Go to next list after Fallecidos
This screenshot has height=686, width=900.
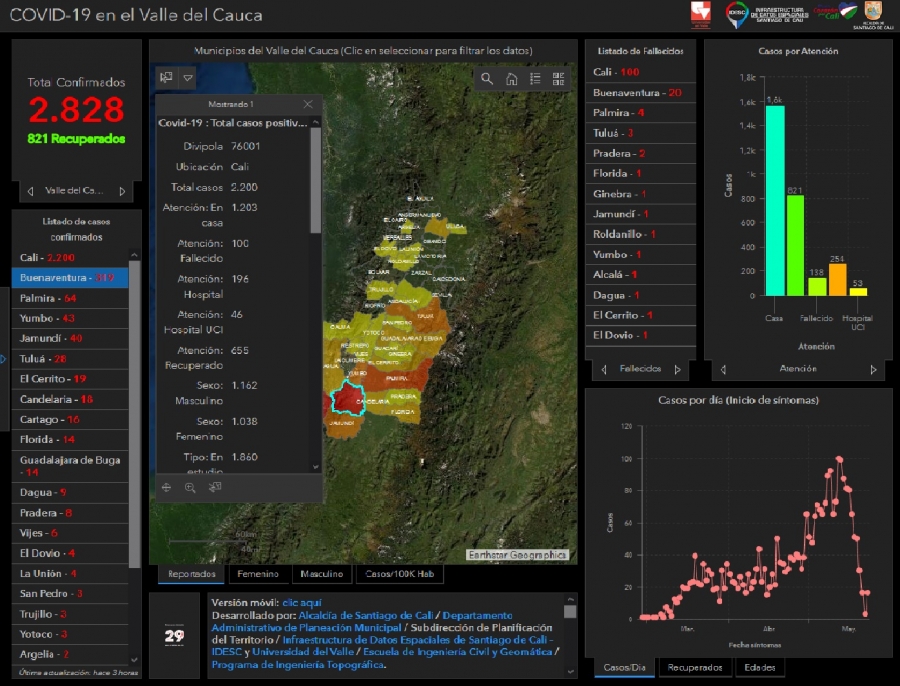(677, 369)
